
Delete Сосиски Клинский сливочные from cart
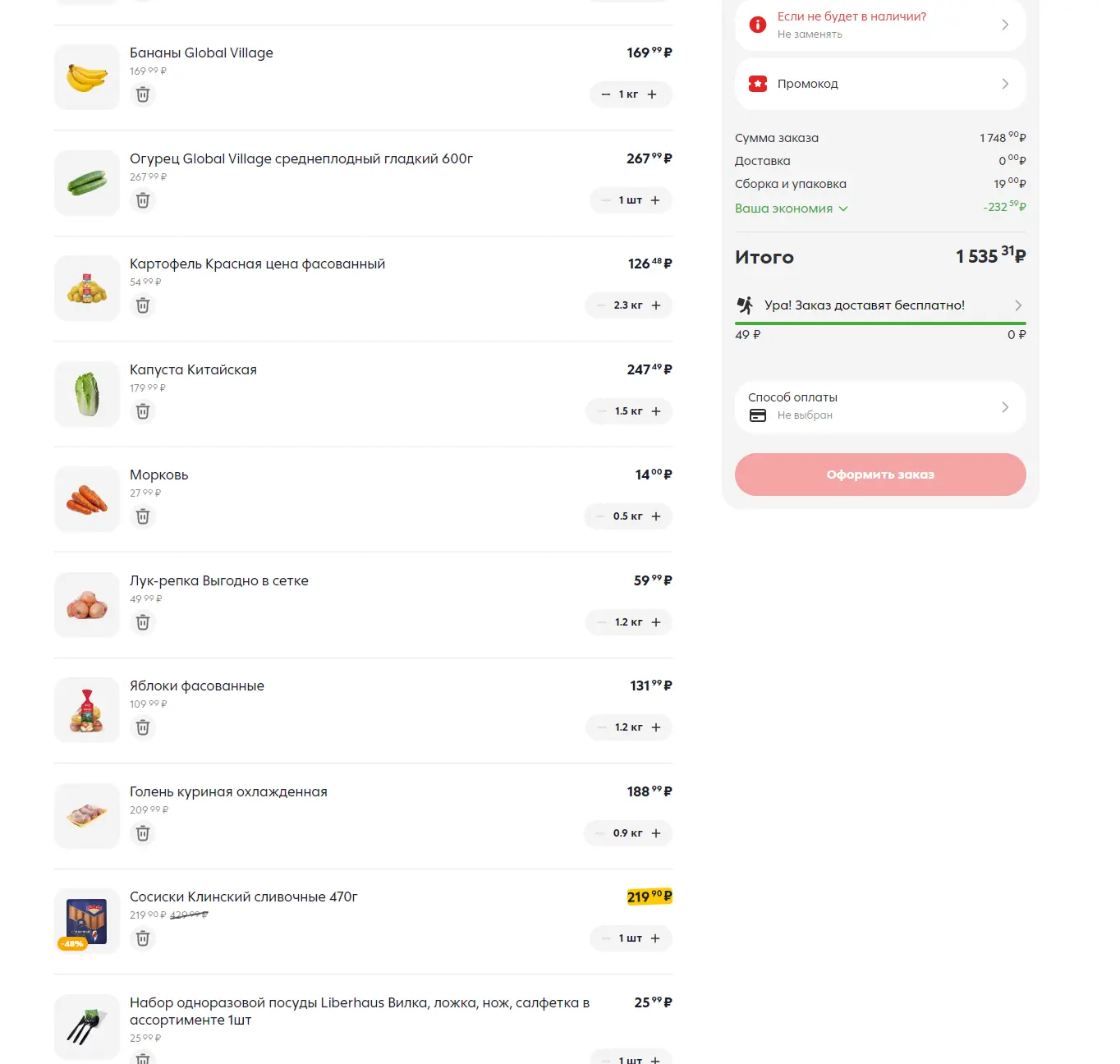[143, 938]
